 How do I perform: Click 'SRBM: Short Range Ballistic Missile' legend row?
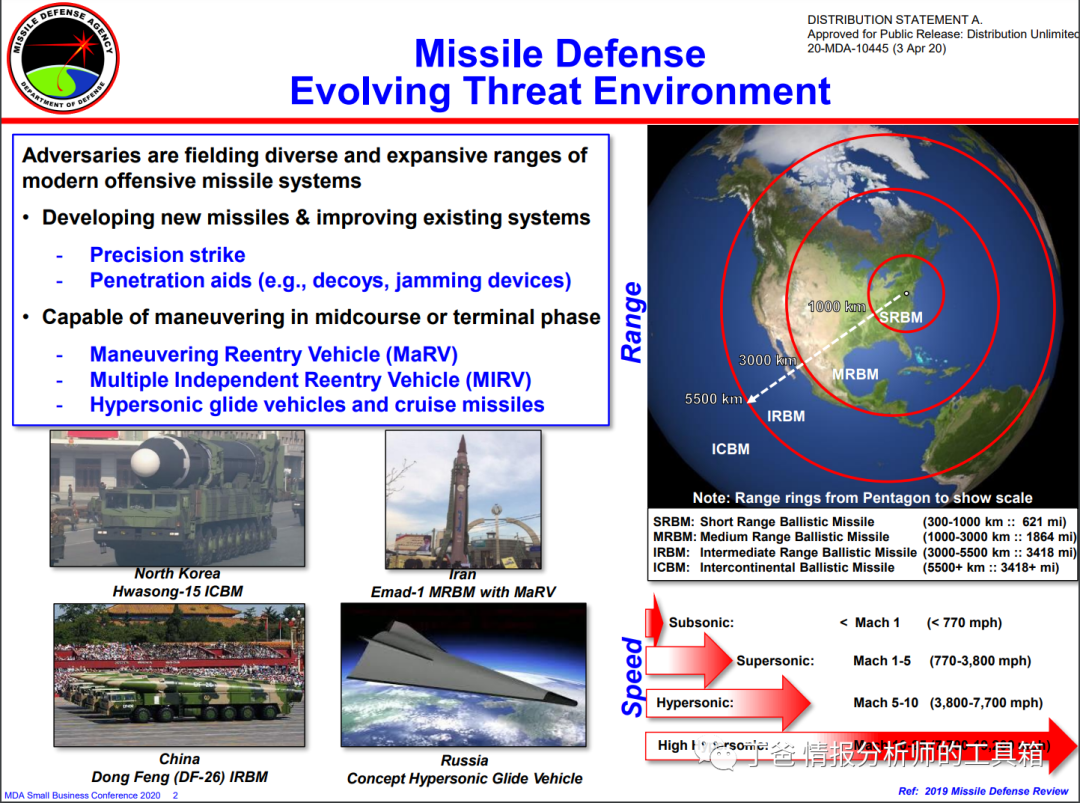pos(860,522)
